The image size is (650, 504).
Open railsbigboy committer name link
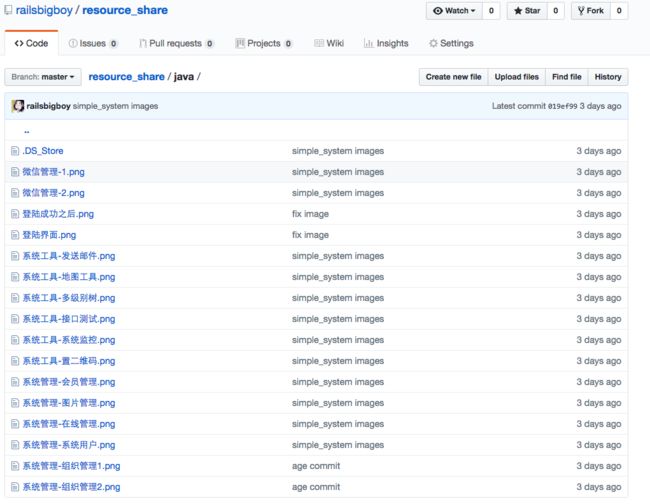(x=49, y=106)
